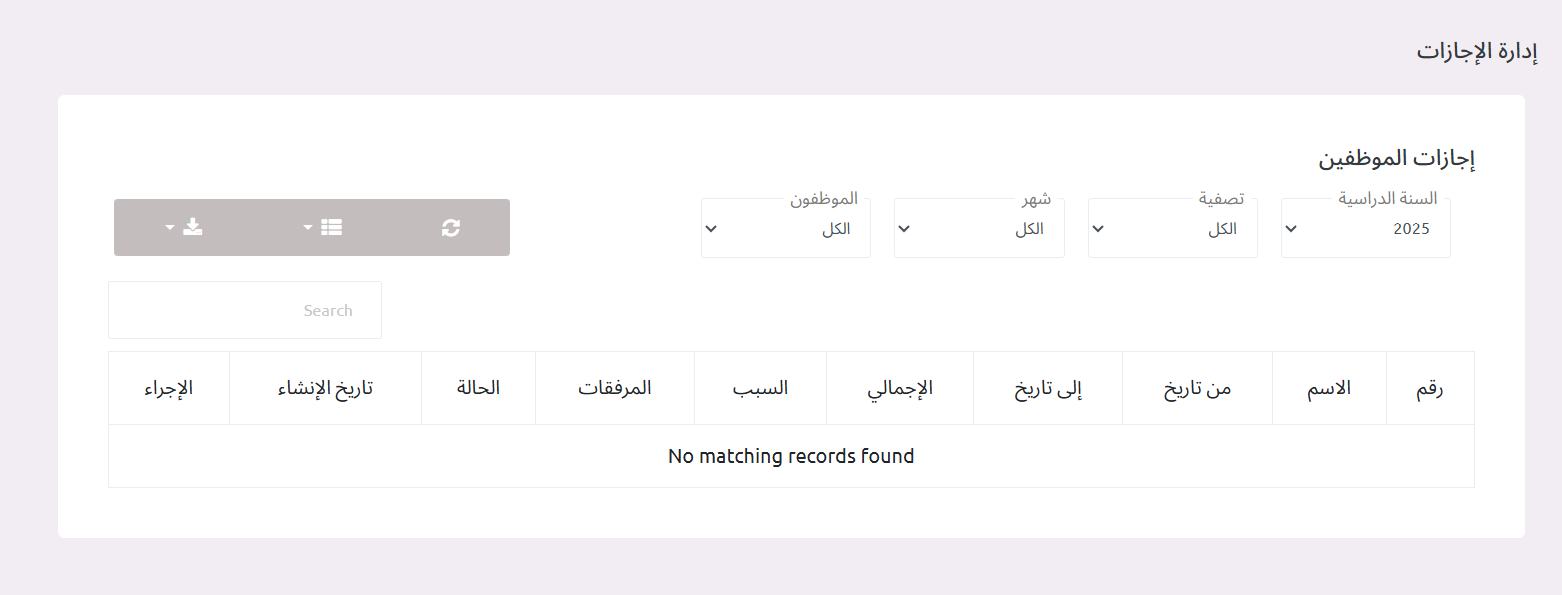Open the شهر month dropdown
Image resolution: width=1562 pixels, height=595 pixels.
979,227
